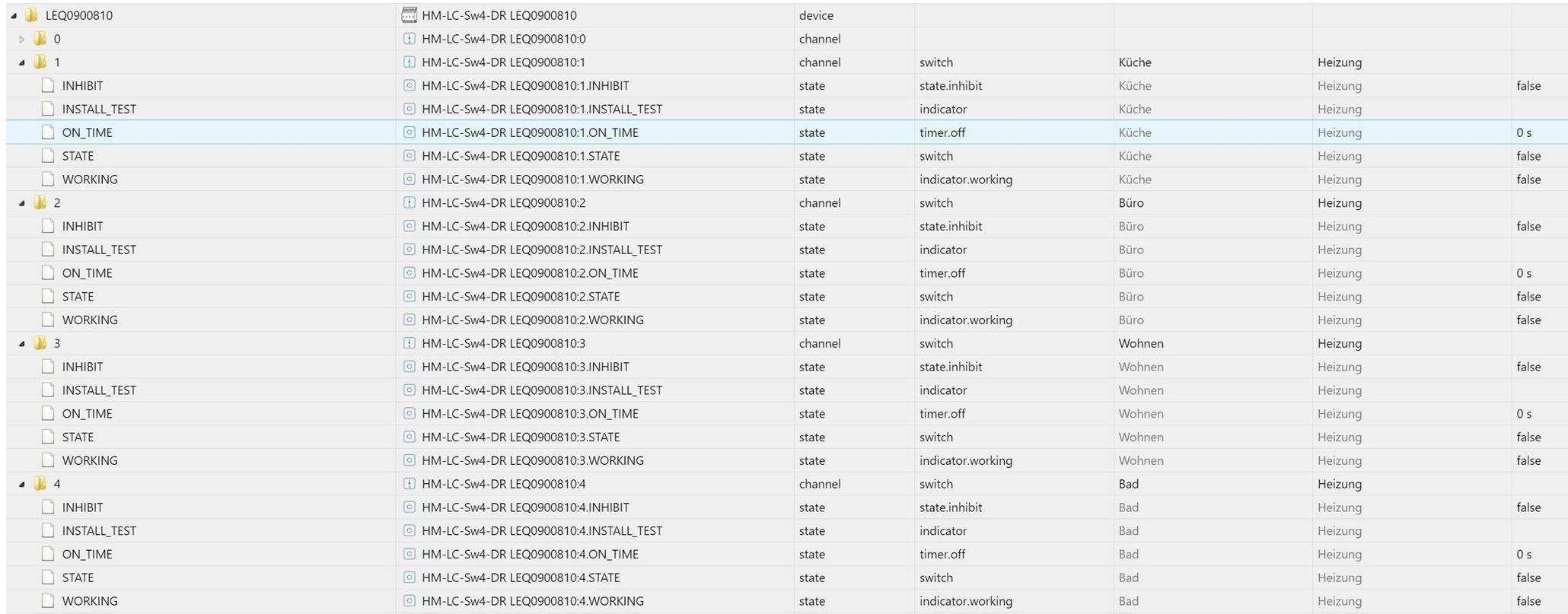Screen dimensions: 1568x614
Task: Click the '0 s' value of LEQ0900810:3.ON_TIME
Action: coord(1524,414)
